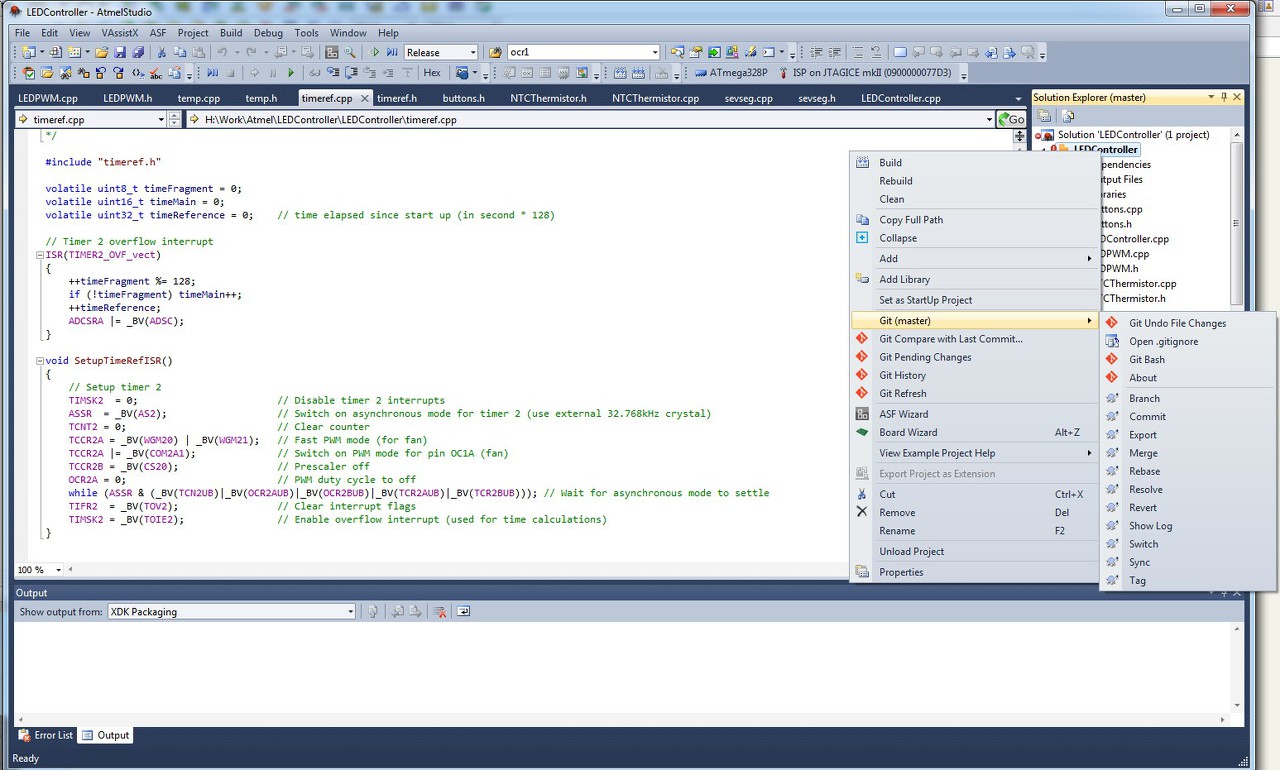Open ASF Wizard from context menu
The image size is (1280, 770).
pyautogui.click(x=903, y=414)
